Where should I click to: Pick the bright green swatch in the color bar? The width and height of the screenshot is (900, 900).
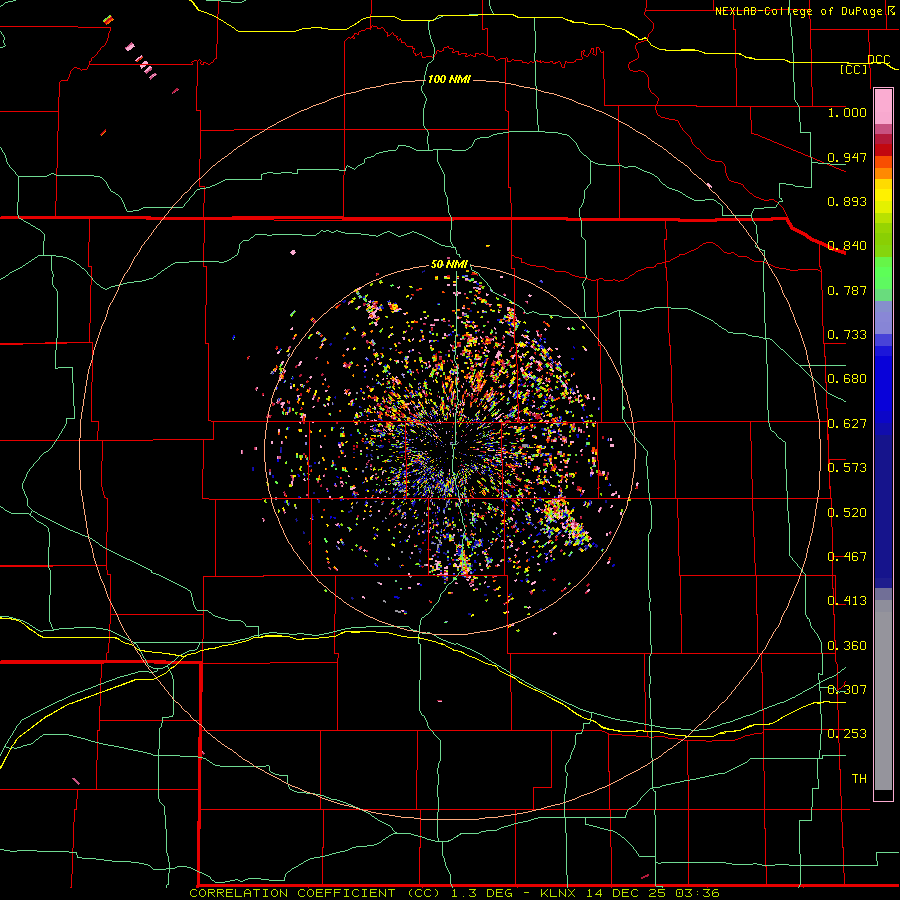pos(883,273)
